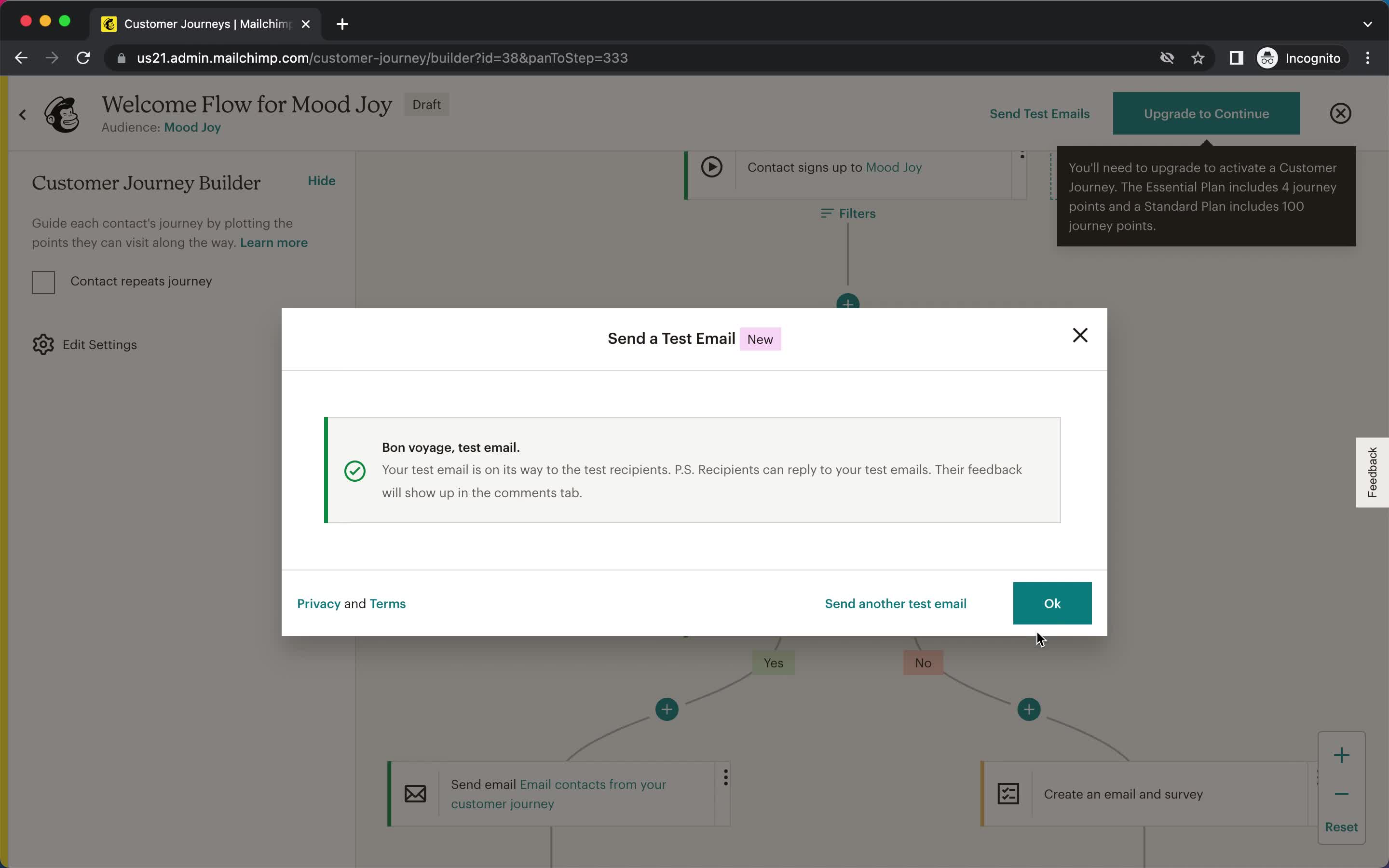1389x868 pixels.
Task: Click the Reset zoom control
Action: coord(1341,826)
